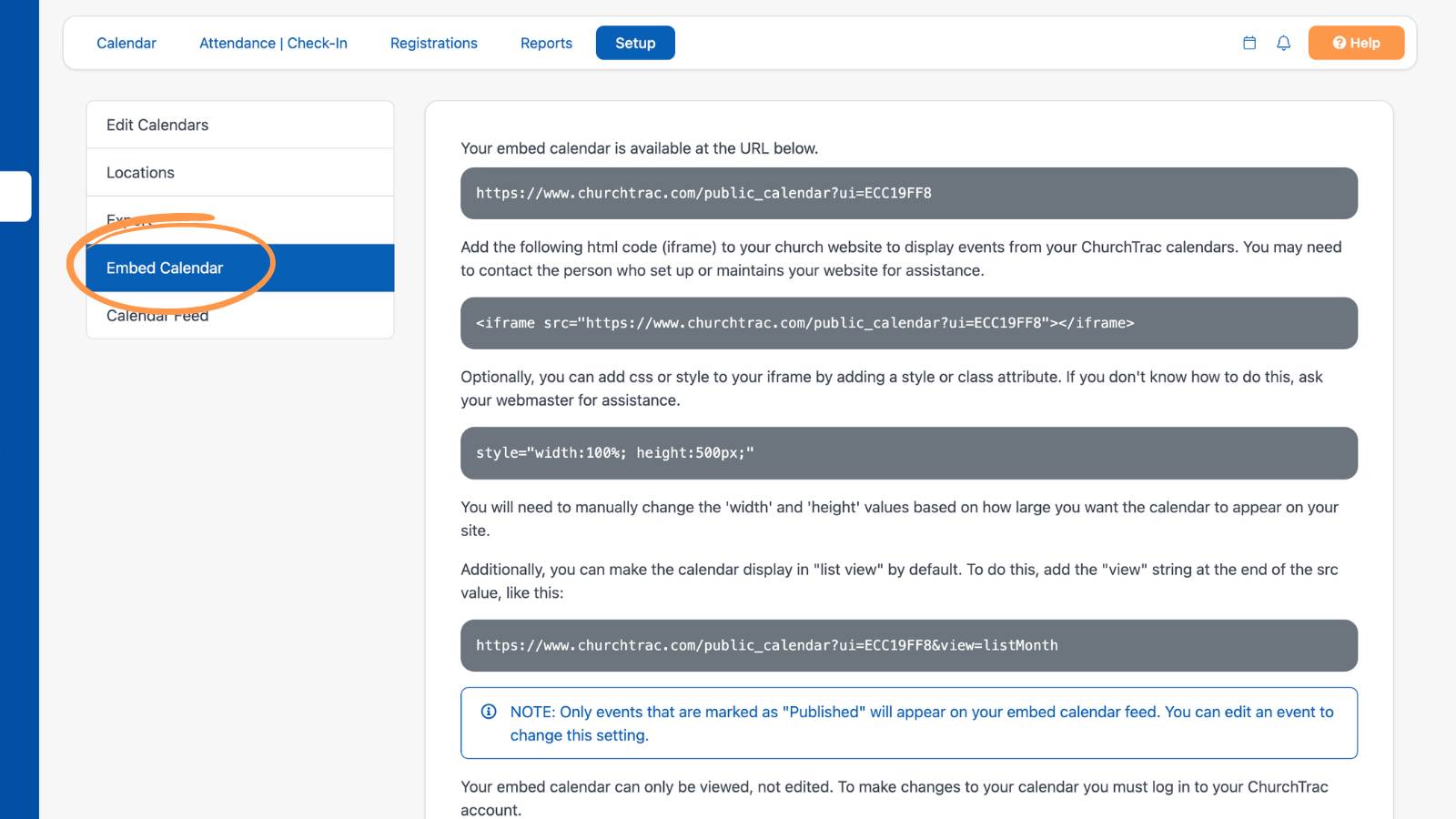Viewport: 1456px width, 819px height.
Task: Click the embed calendar URL code box
Action: point(909,193)
